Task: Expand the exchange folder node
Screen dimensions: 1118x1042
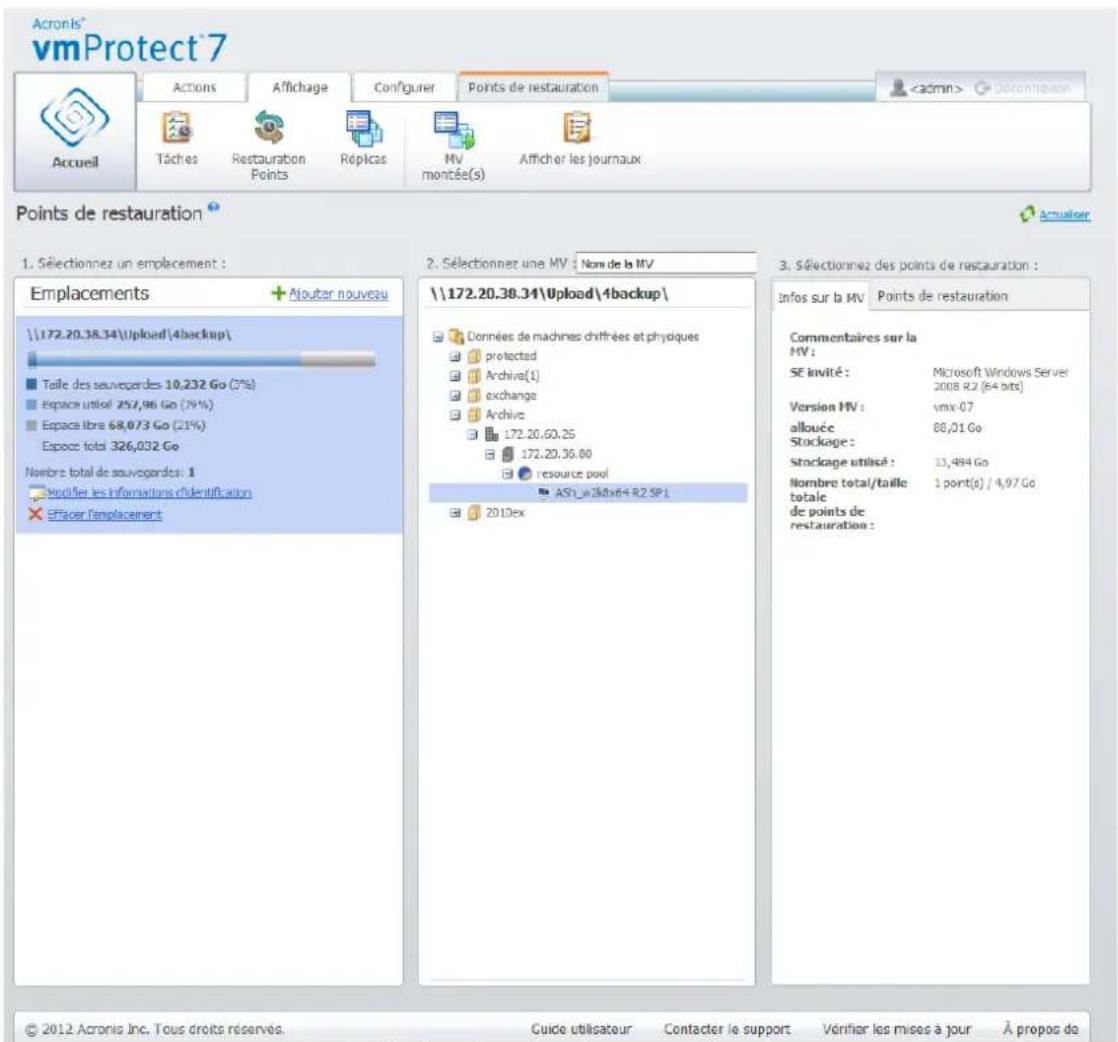Action: click(x=456, y=395)
